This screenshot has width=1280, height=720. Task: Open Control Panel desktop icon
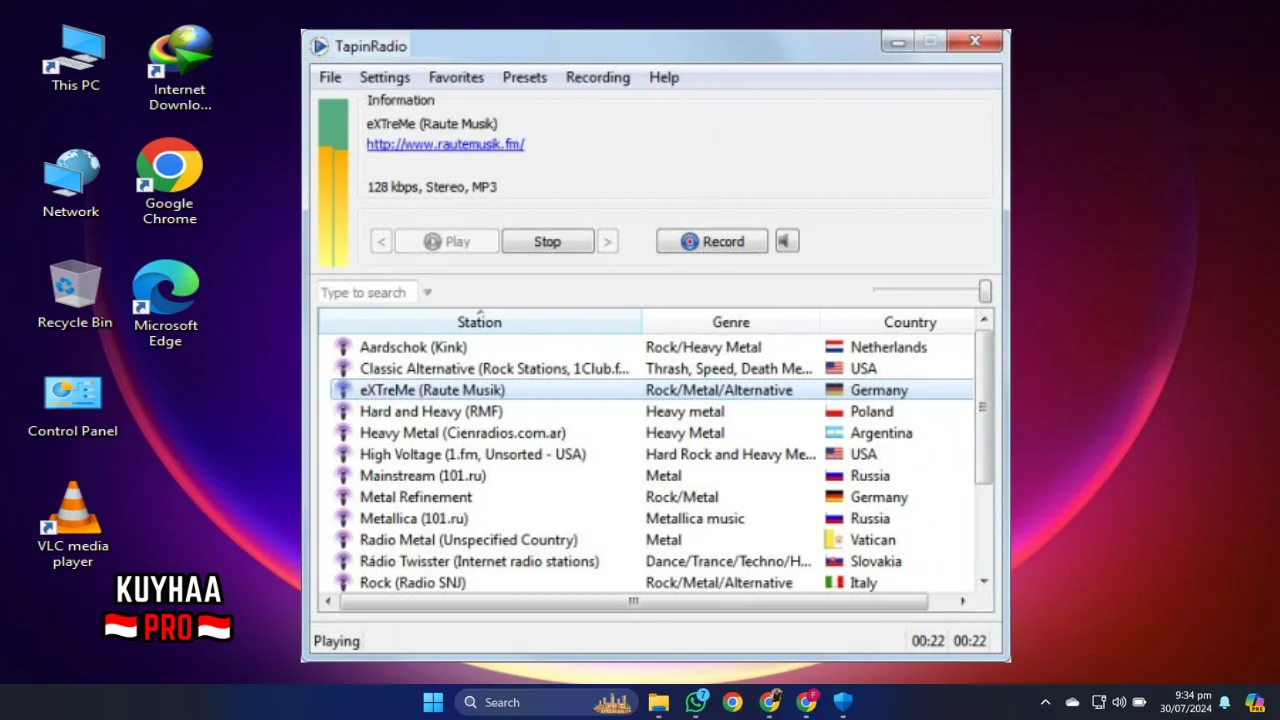[73, 407]
